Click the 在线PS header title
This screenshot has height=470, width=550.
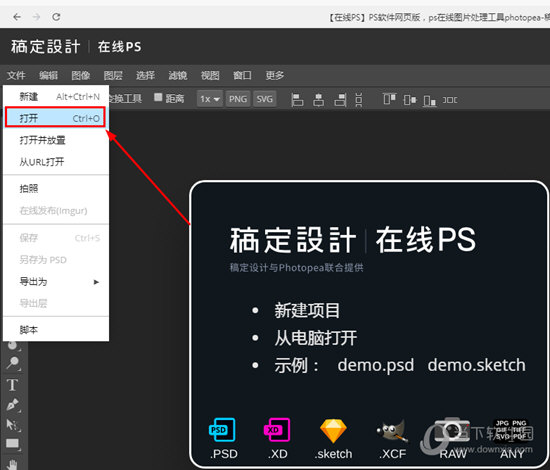(119, 47)
